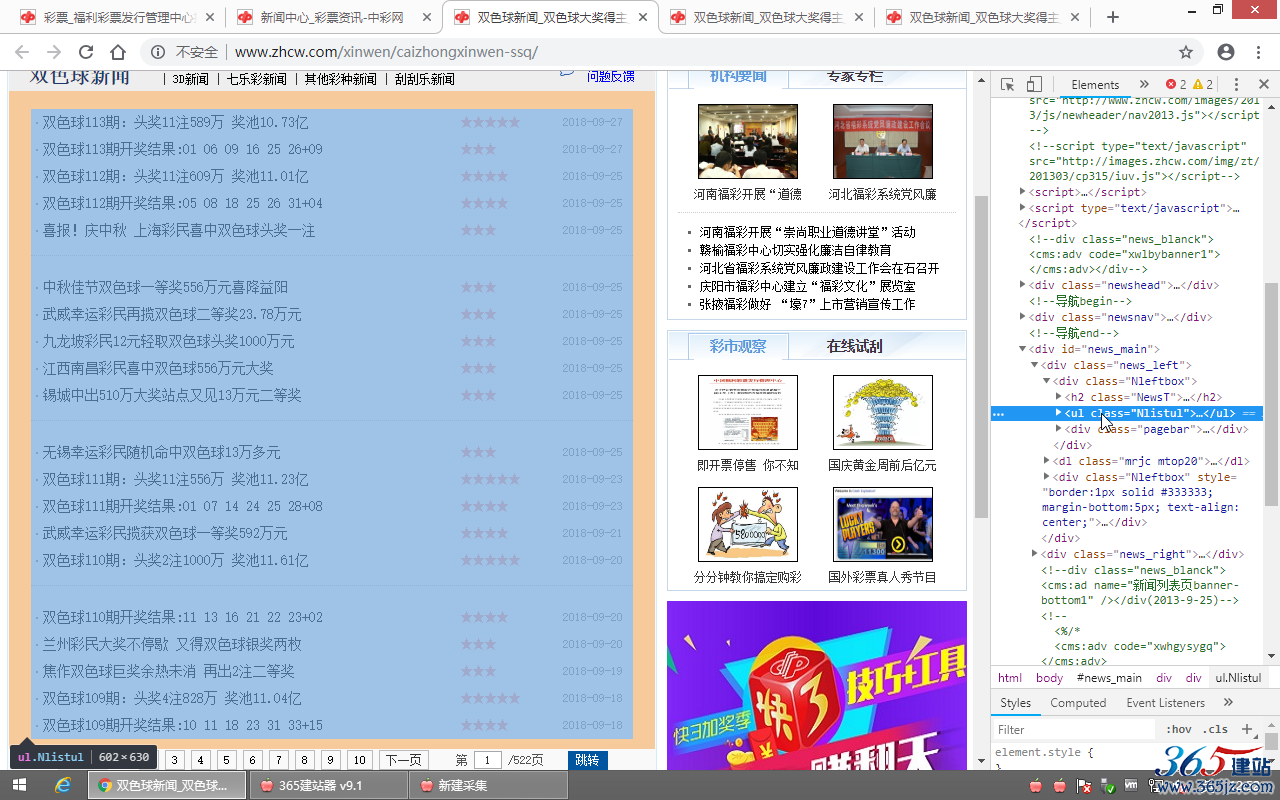Click the 国庆黄金周后亿元 coin tornado thumbnail
The image size is (1280, 800).
coord(883,412)
